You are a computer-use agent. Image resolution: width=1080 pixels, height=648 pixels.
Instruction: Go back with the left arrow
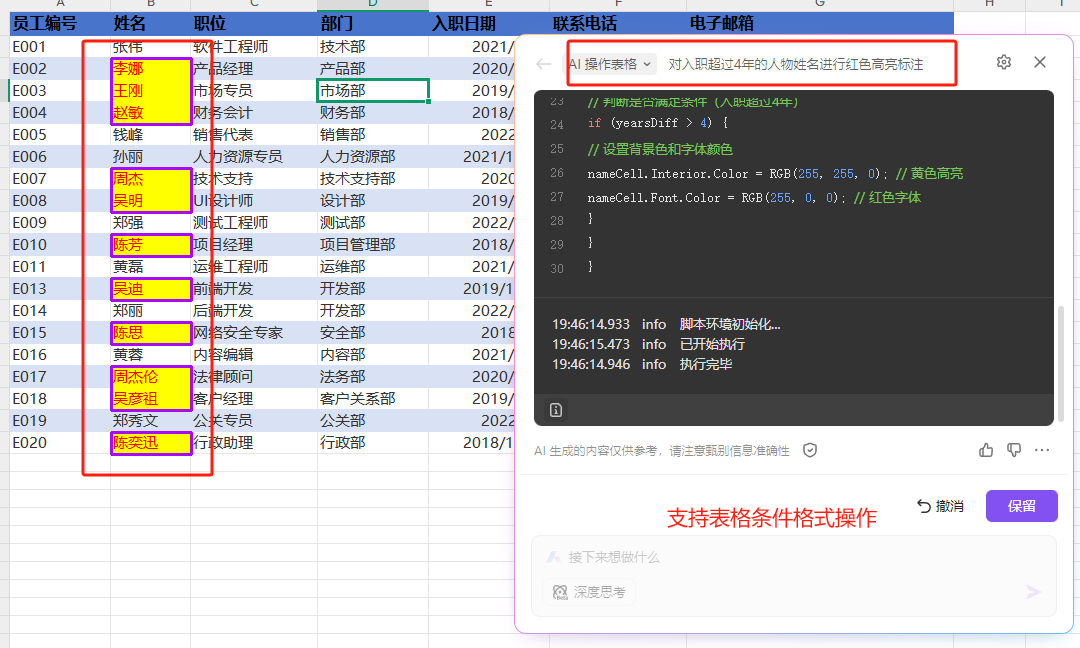coord(543,65)
